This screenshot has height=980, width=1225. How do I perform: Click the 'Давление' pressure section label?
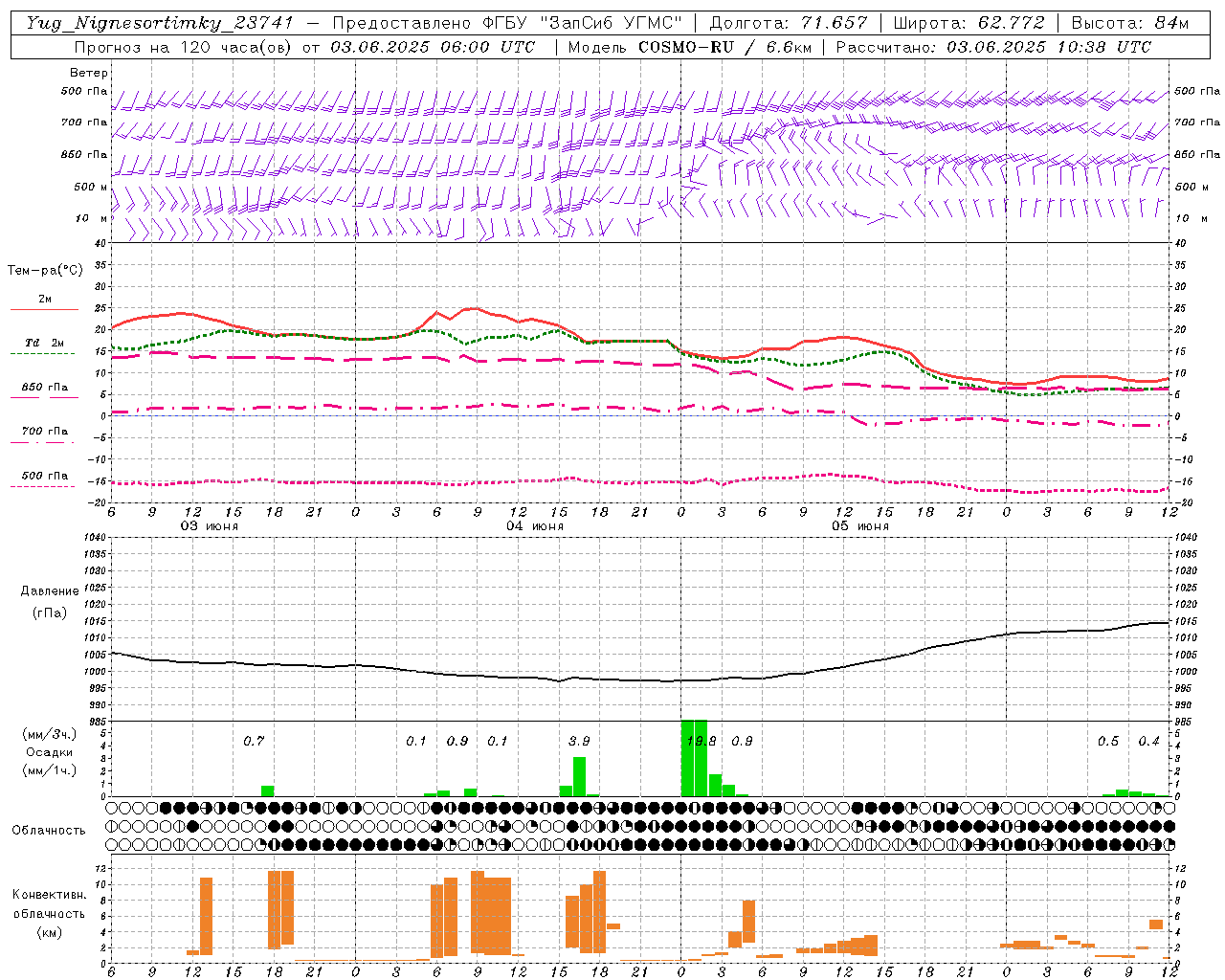click(x=50, y=591)
